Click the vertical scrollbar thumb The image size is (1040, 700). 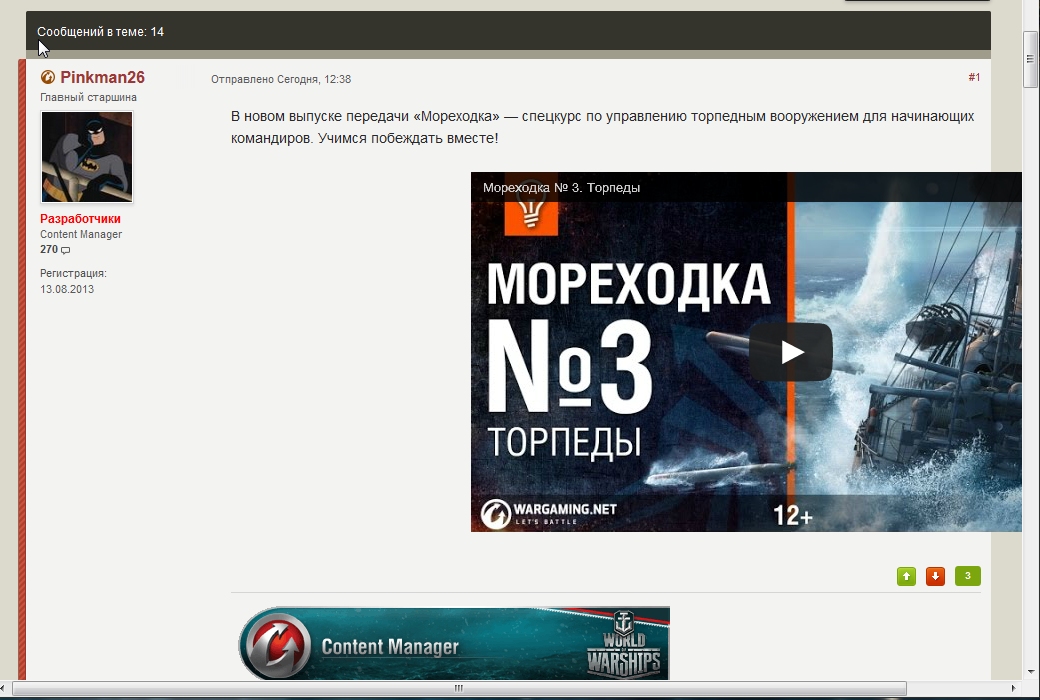1030,58
